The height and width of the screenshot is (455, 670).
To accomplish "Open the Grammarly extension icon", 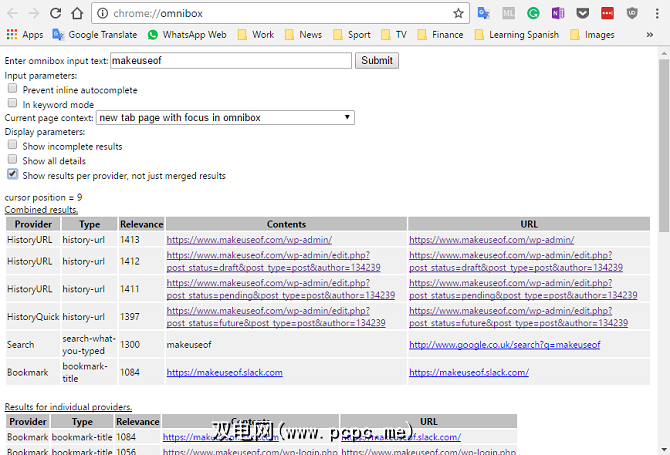I will point(533,14).
